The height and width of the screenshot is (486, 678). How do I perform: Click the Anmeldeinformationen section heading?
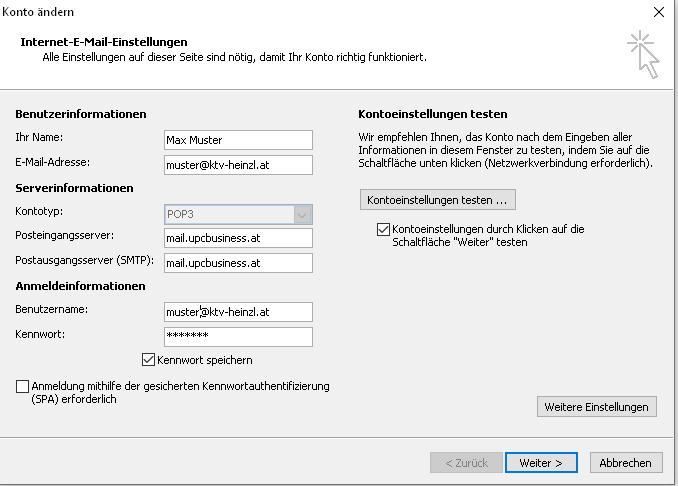pos(80,286)
